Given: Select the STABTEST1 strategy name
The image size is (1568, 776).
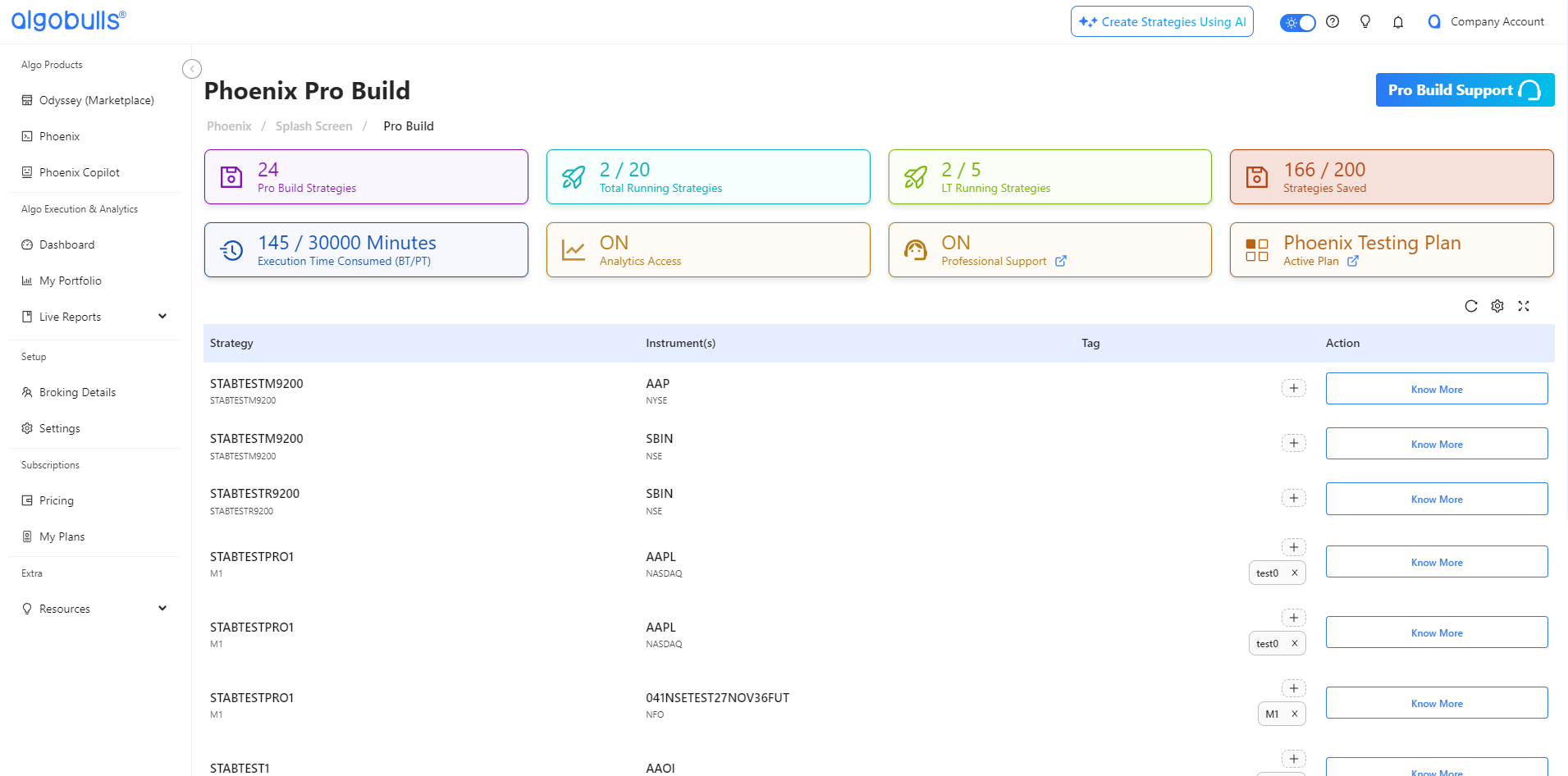Looking at the screenshot, I should coord(240,769).
